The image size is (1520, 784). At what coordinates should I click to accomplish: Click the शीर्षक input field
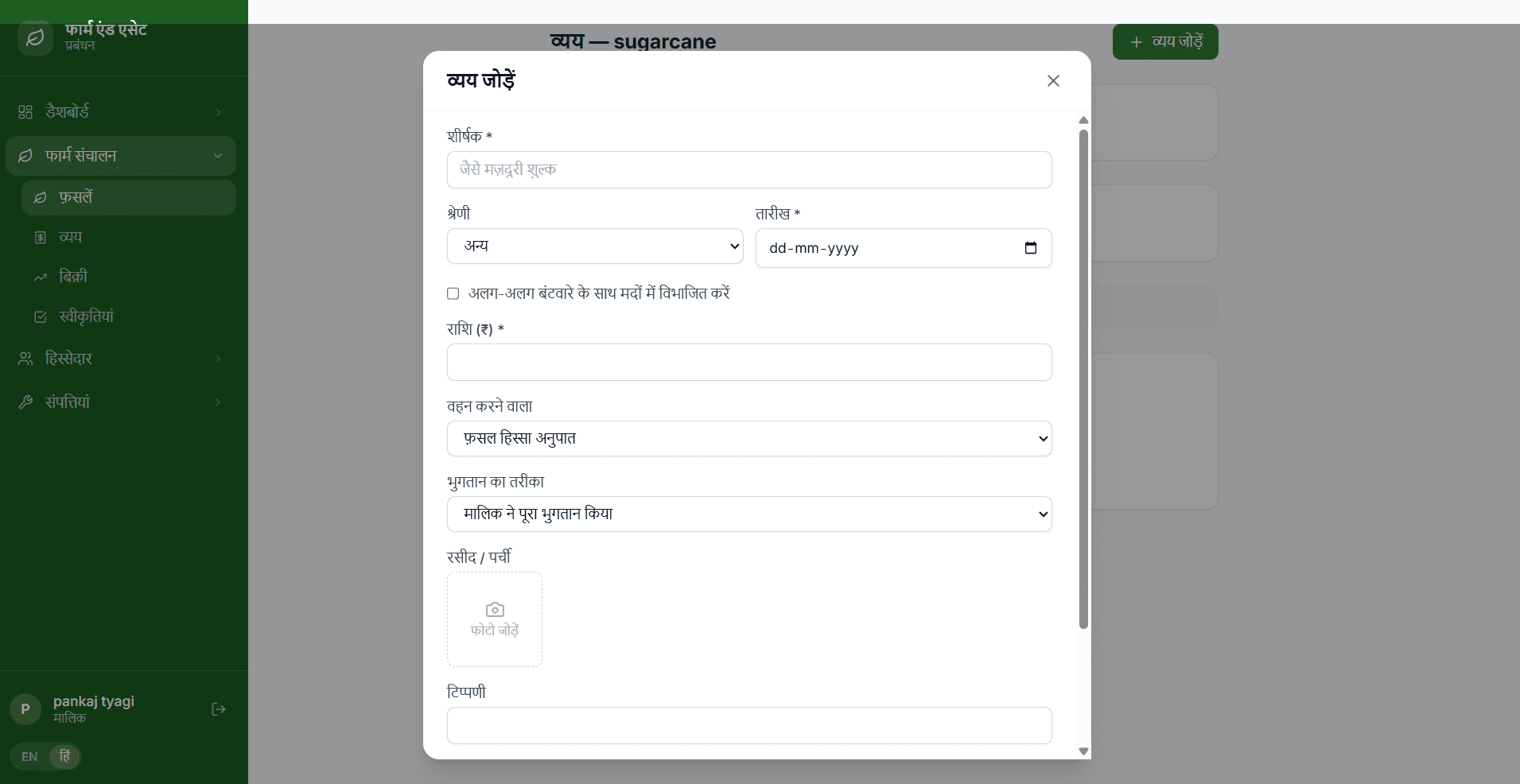point(749,170)
